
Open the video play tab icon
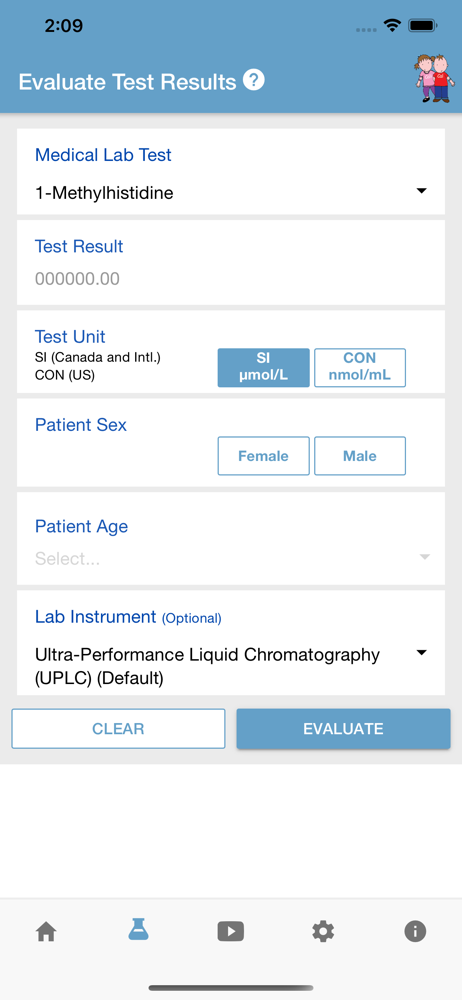tap(230, 932)
